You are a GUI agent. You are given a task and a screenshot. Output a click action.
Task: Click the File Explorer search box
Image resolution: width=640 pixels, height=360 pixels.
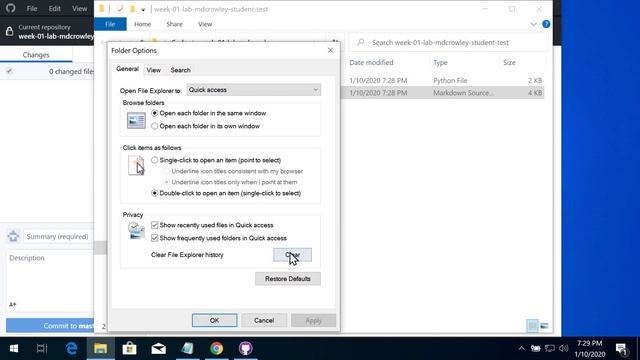point(448,42)
